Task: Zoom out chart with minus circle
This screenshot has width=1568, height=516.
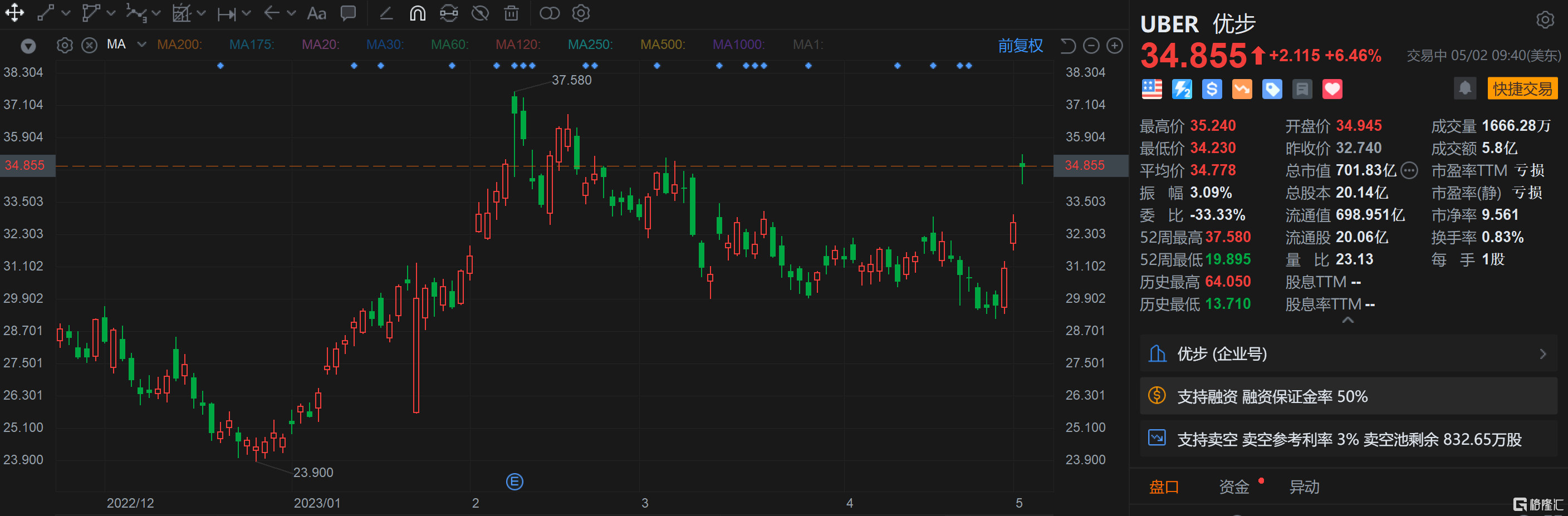Action: [1091, 46]
